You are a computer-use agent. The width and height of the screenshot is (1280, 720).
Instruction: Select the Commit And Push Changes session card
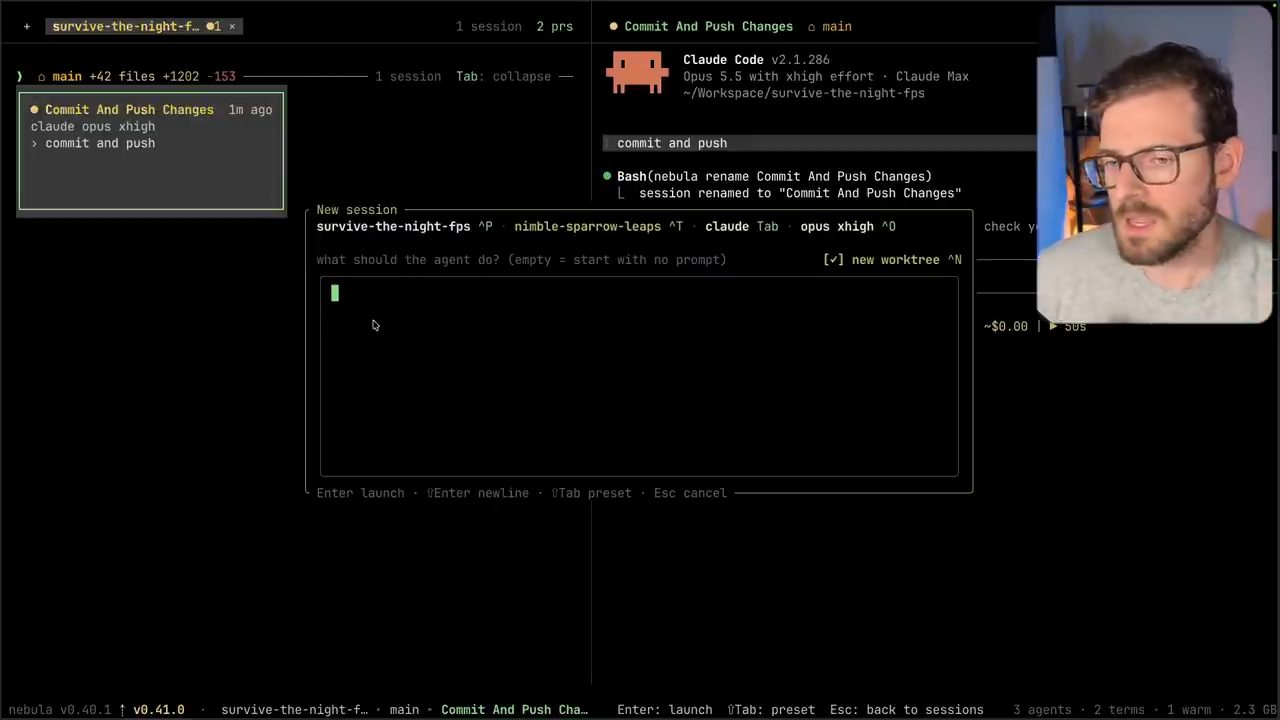point(151,151)
